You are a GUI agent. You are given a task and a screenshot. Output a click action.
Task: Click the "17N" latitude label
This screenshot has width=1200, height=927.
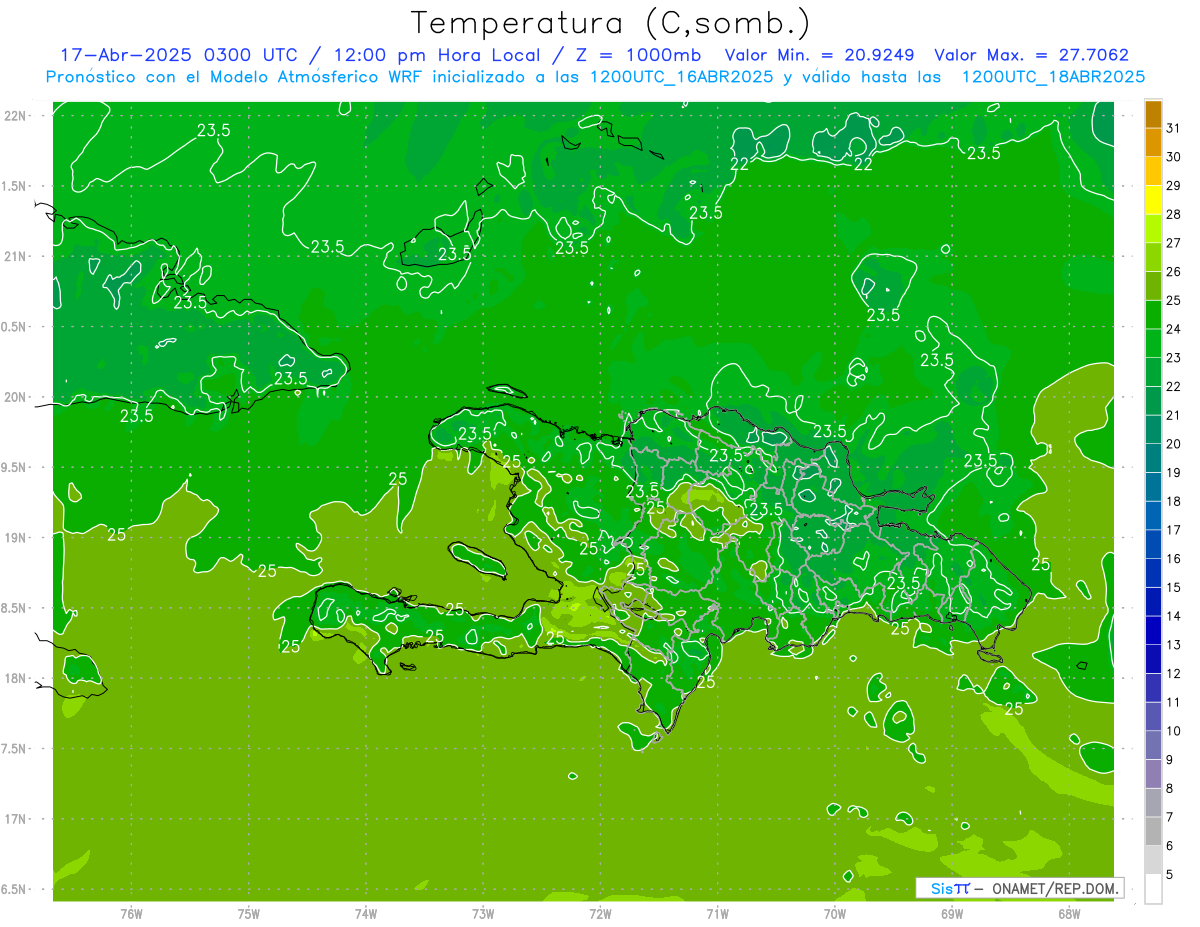click(x=16, y=819)
